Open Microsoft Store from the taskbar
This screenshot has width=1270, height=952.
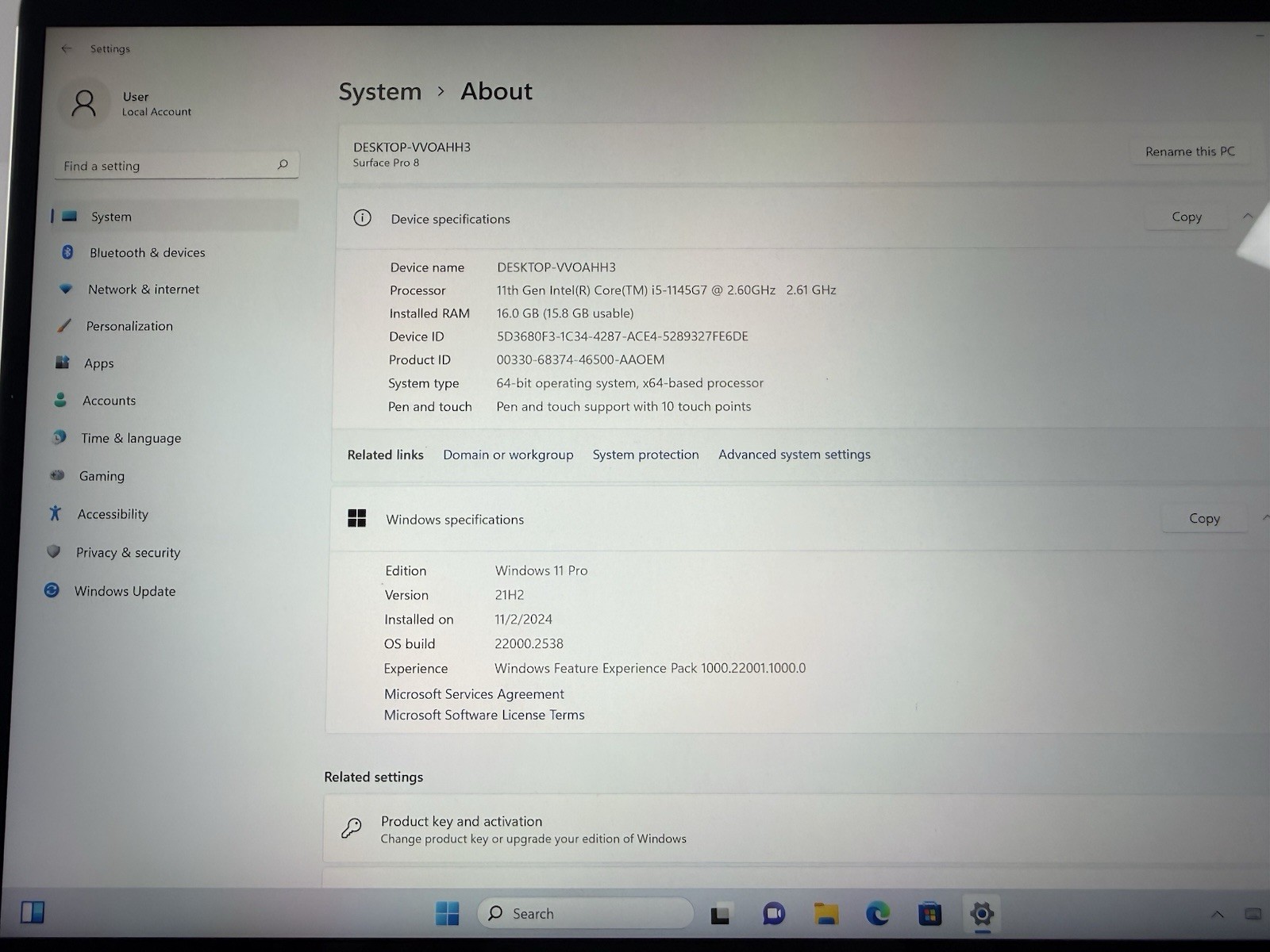[x=929, y=914]
